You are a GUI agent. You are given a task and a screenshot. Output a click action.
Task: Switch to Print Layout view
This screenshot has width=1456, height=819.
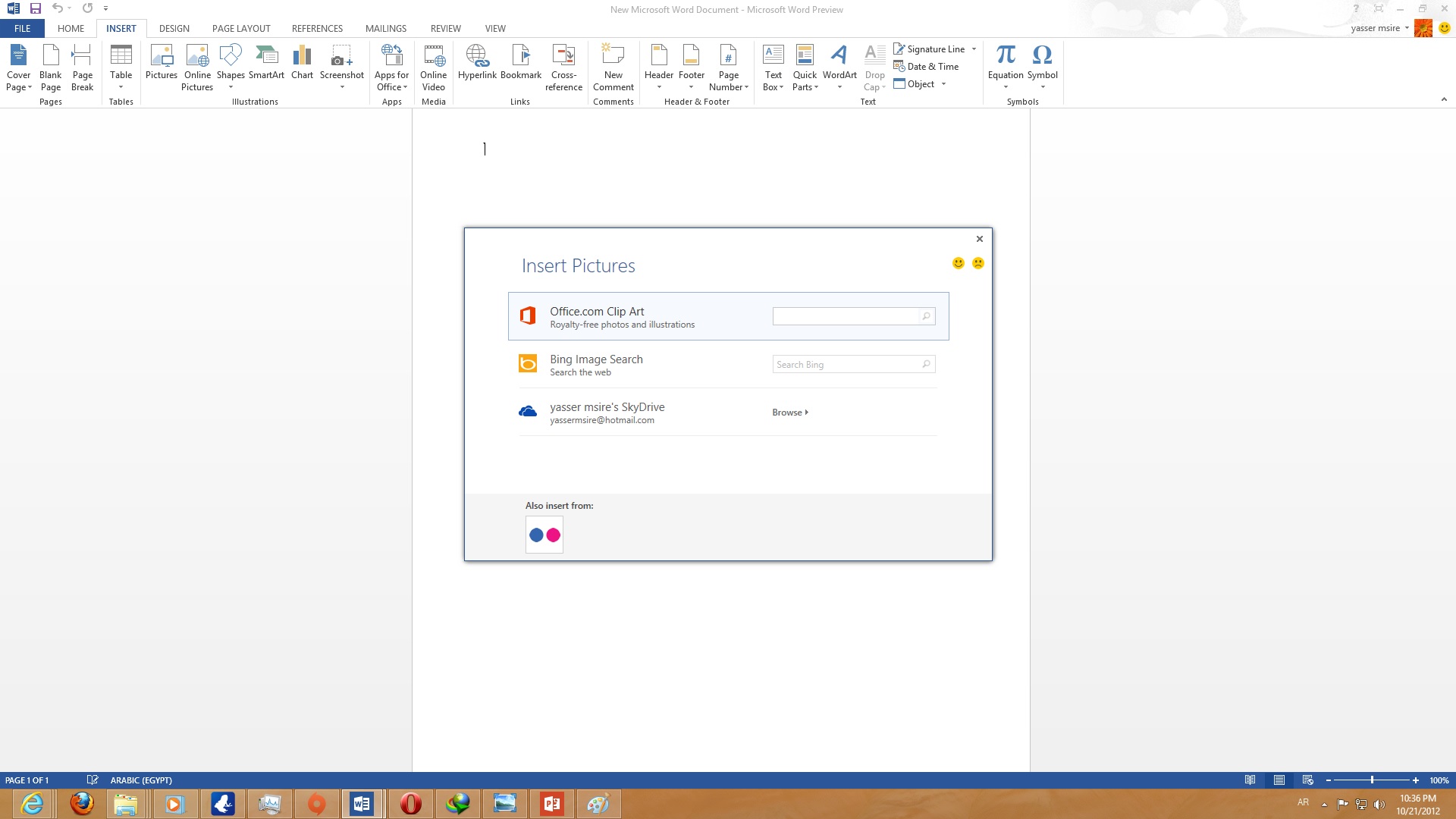pos(1279,780)
